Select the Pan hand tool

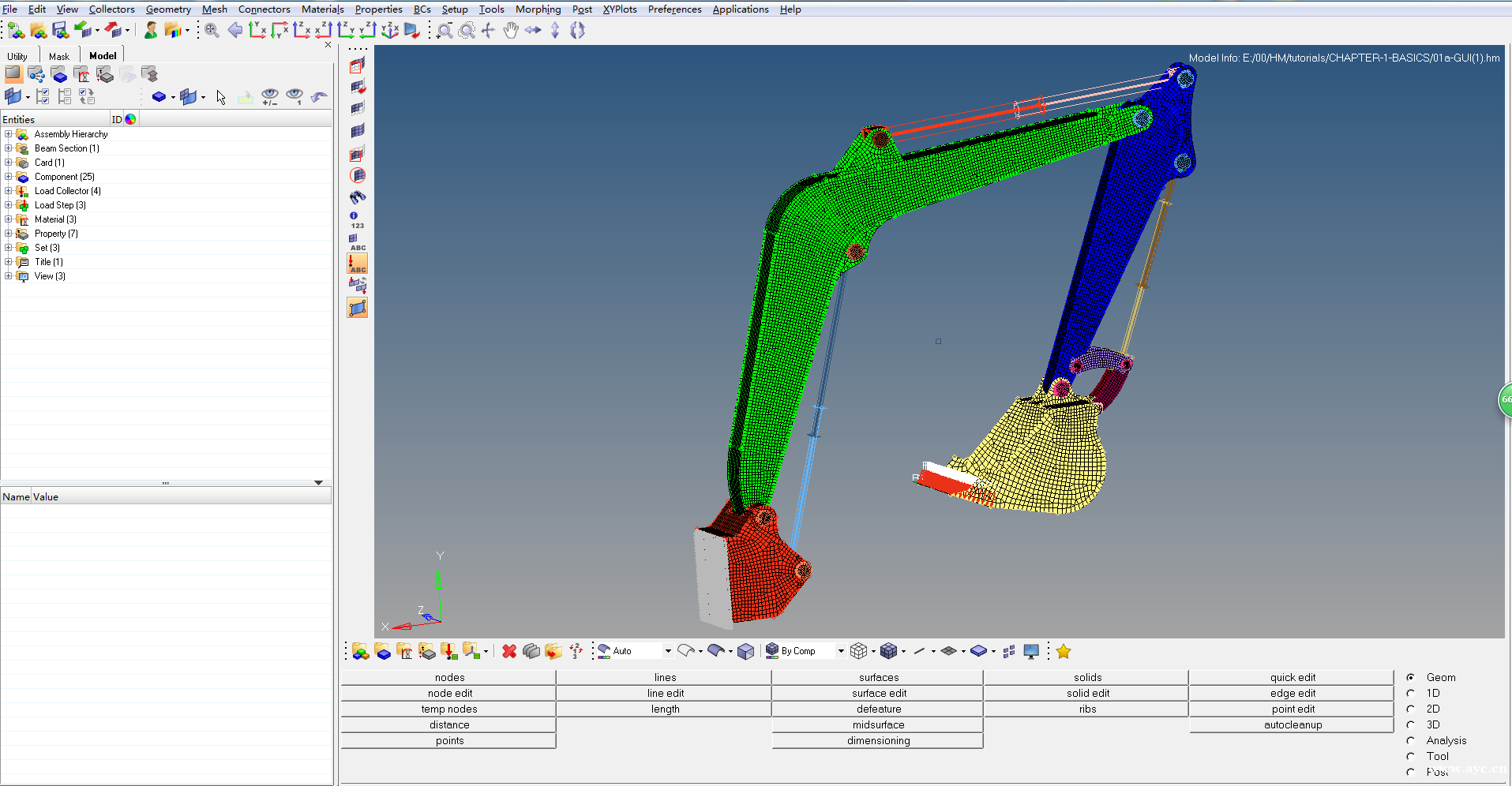tap(511, 31)
